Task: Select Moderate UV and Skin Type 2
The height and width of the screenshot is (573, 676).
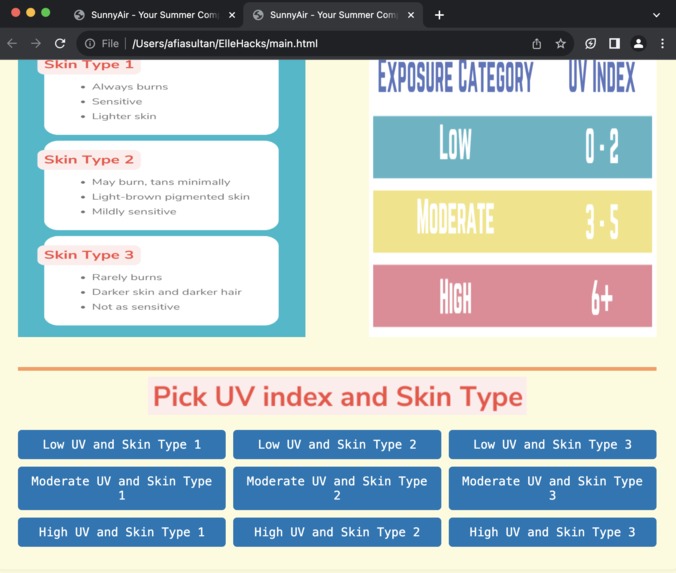Action: [337, 488]
